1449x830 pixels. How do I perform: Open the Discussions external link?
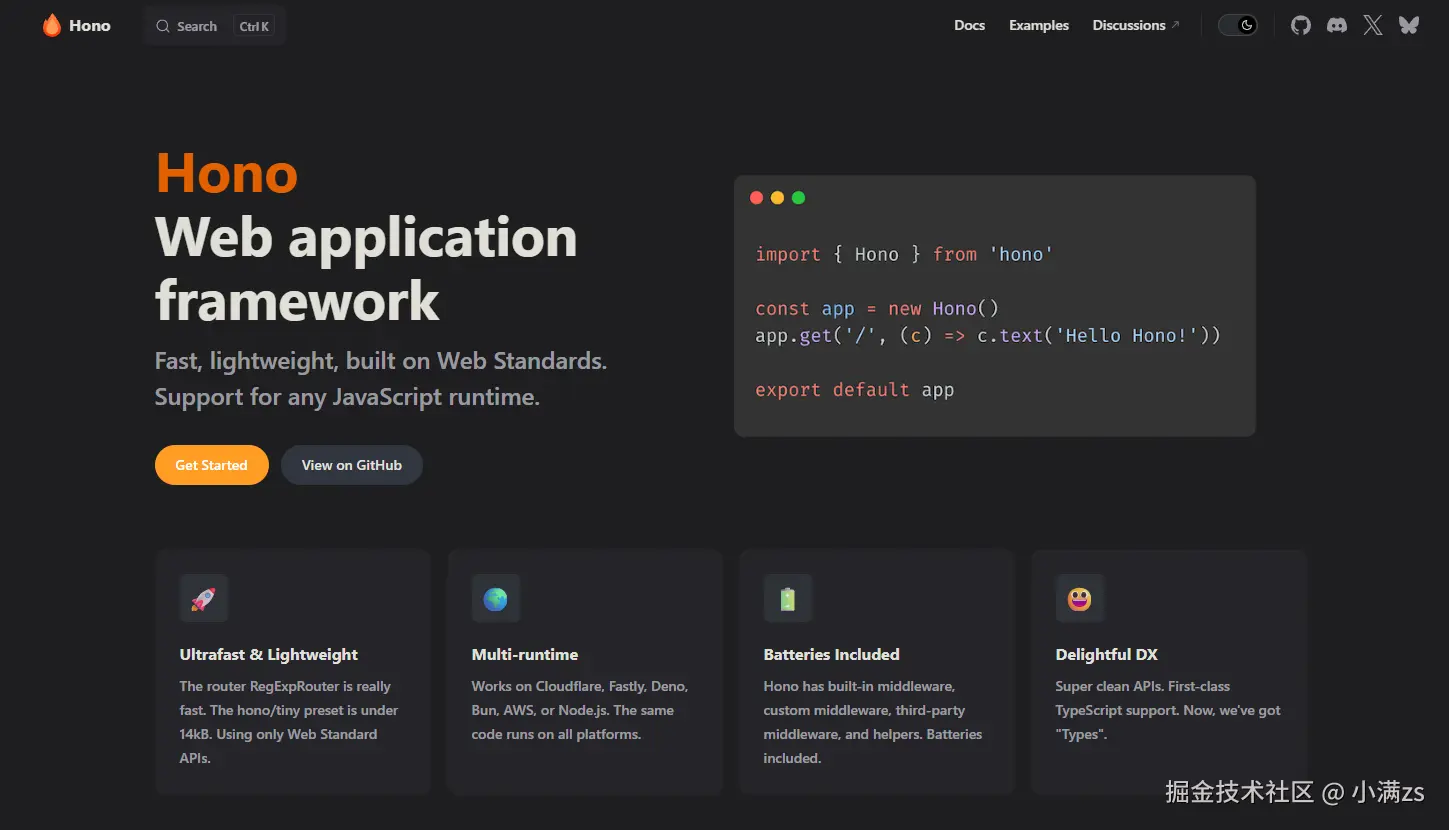tap(1136, 25)
